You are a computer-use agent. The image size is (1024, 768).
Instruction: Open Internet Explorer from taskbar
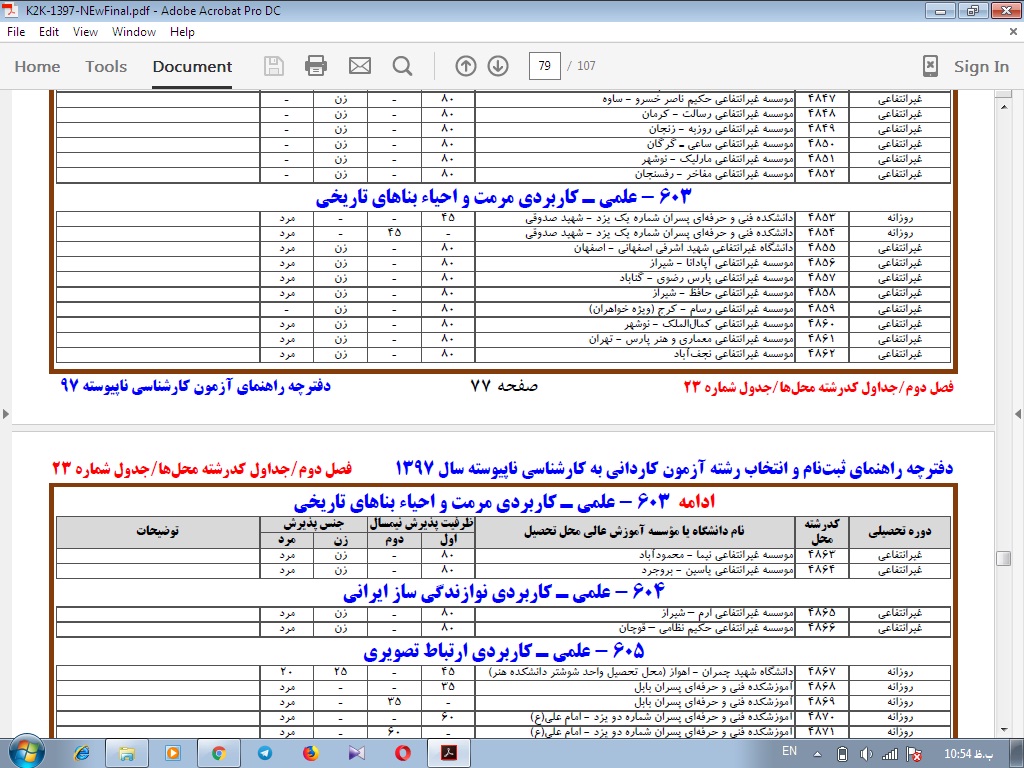82,754
